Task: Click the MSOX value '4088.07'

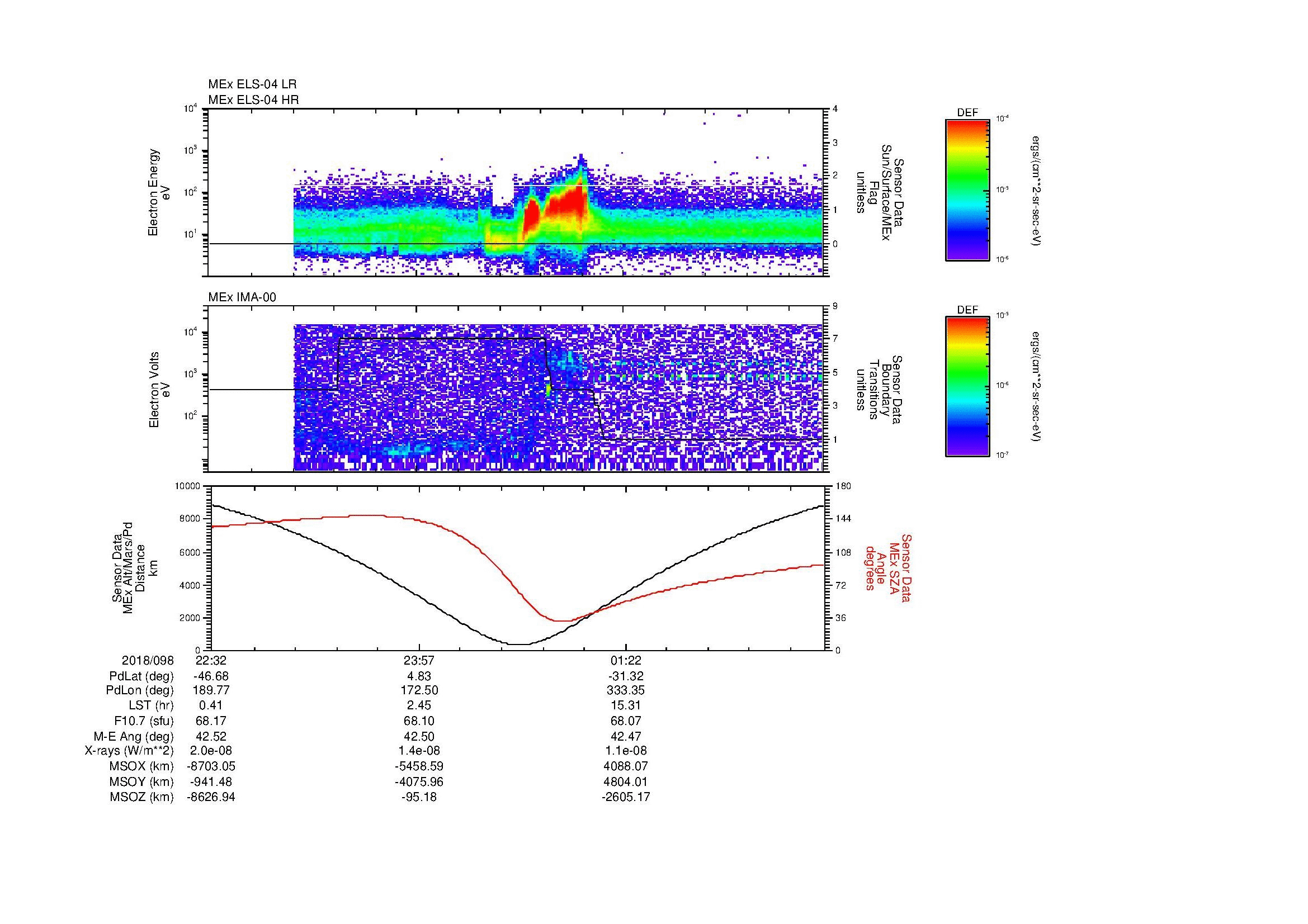Action: click(x=626, y=766)
